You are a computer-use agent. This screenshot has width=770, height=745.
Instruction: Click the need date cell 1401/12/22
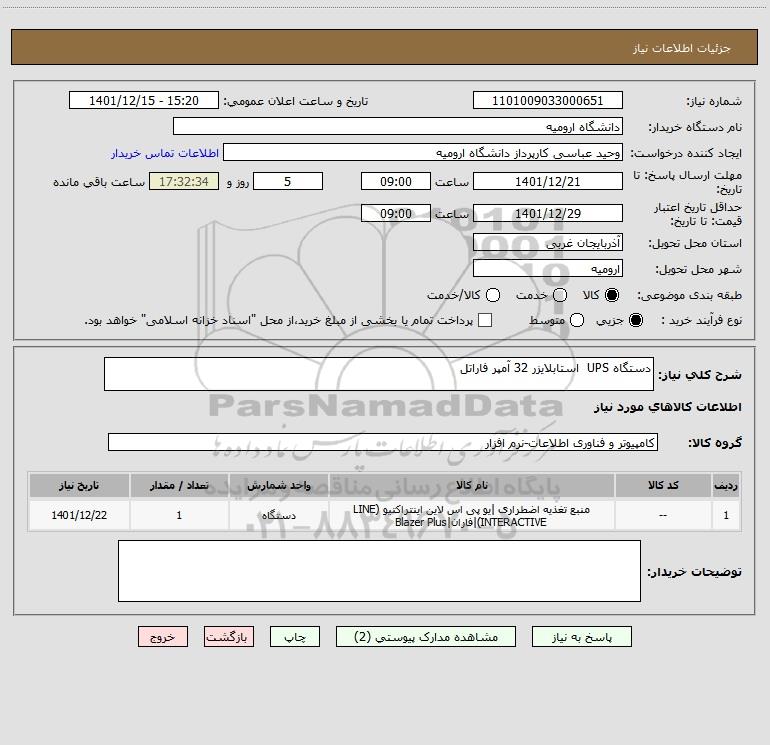click(x=79, y=515)
